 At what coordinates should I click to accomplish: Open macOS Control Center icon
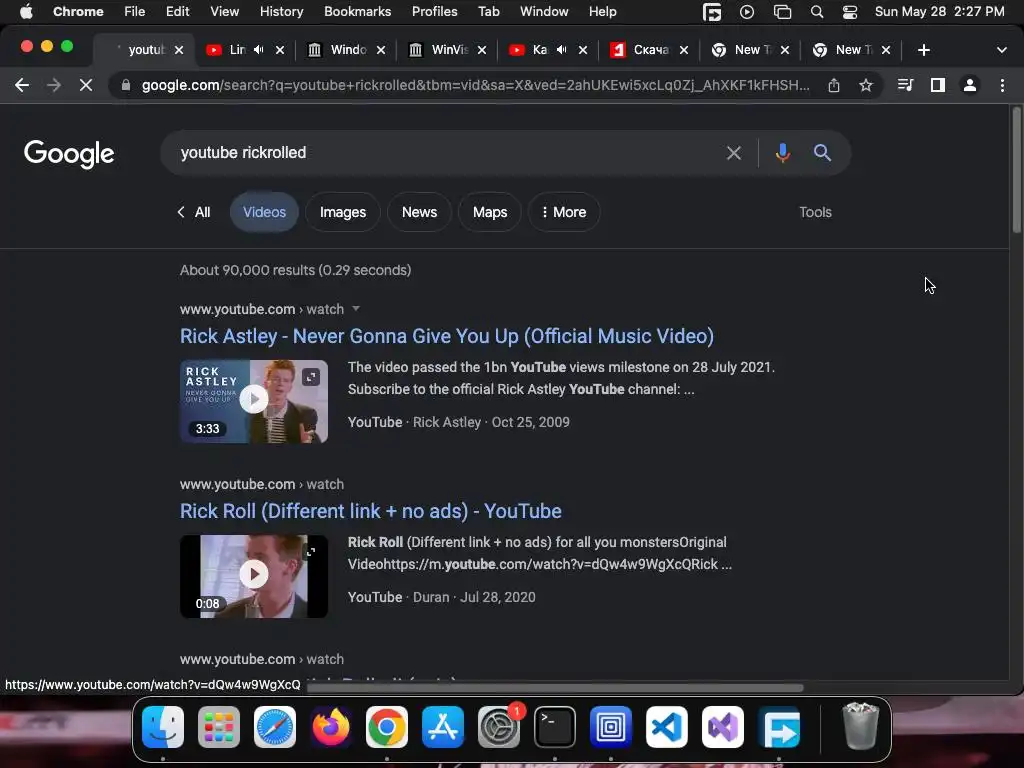coord(850,12)
